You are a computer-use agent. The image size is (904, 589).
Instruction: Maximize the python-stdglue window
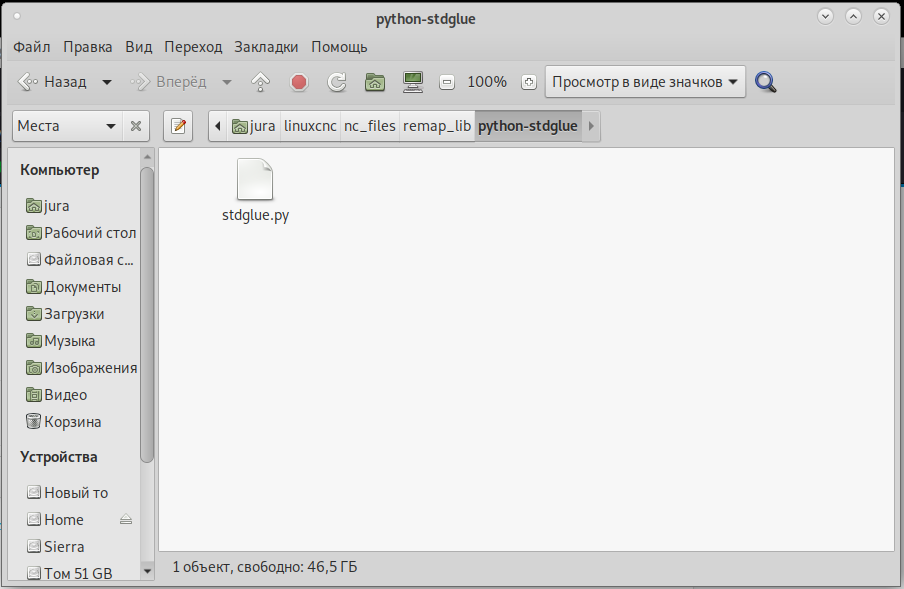pyautogui.click(x=853, y=16)
